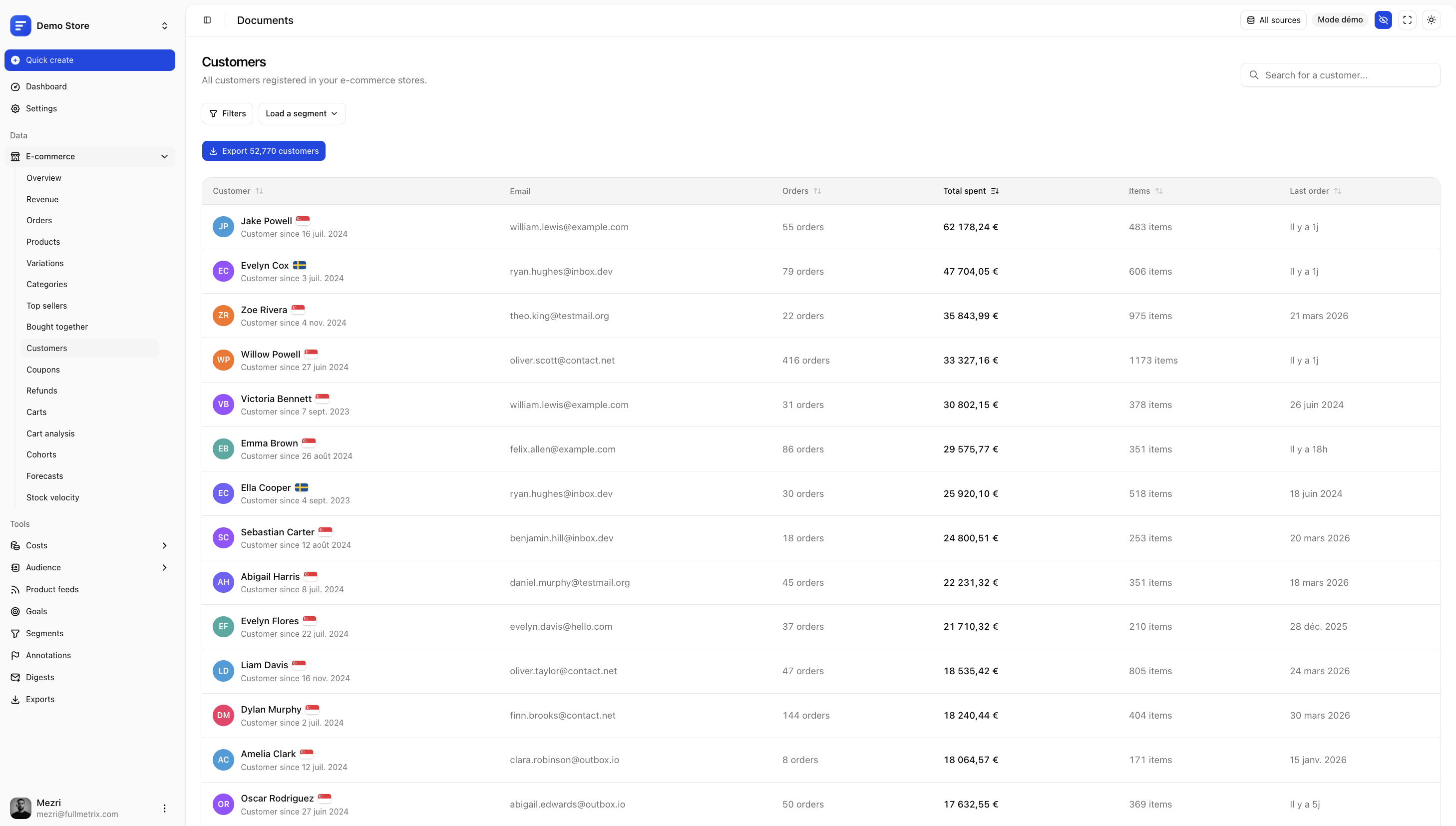Select the Product feeds RSS icon
The image size is (1456, 826).
tap(15, 589)
